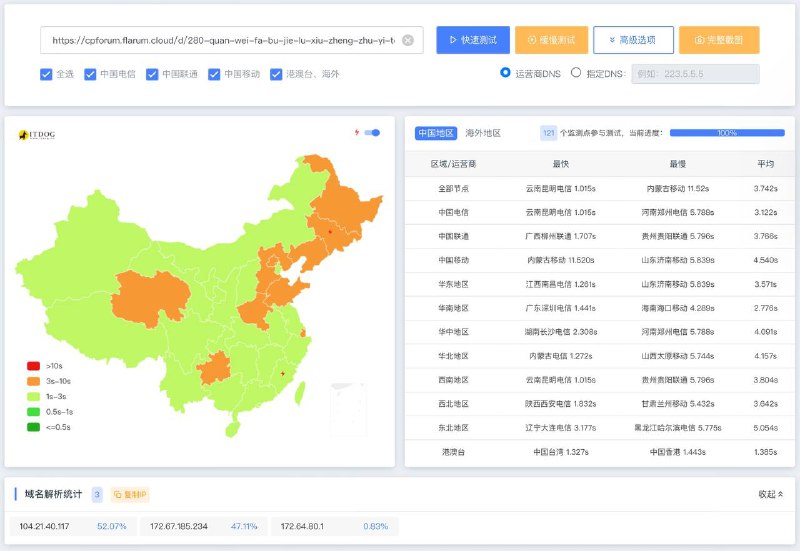The height and width of the screenshot is (551, 800).
Task: Click the 缓慢测试 button
Action: coord(552,40)
